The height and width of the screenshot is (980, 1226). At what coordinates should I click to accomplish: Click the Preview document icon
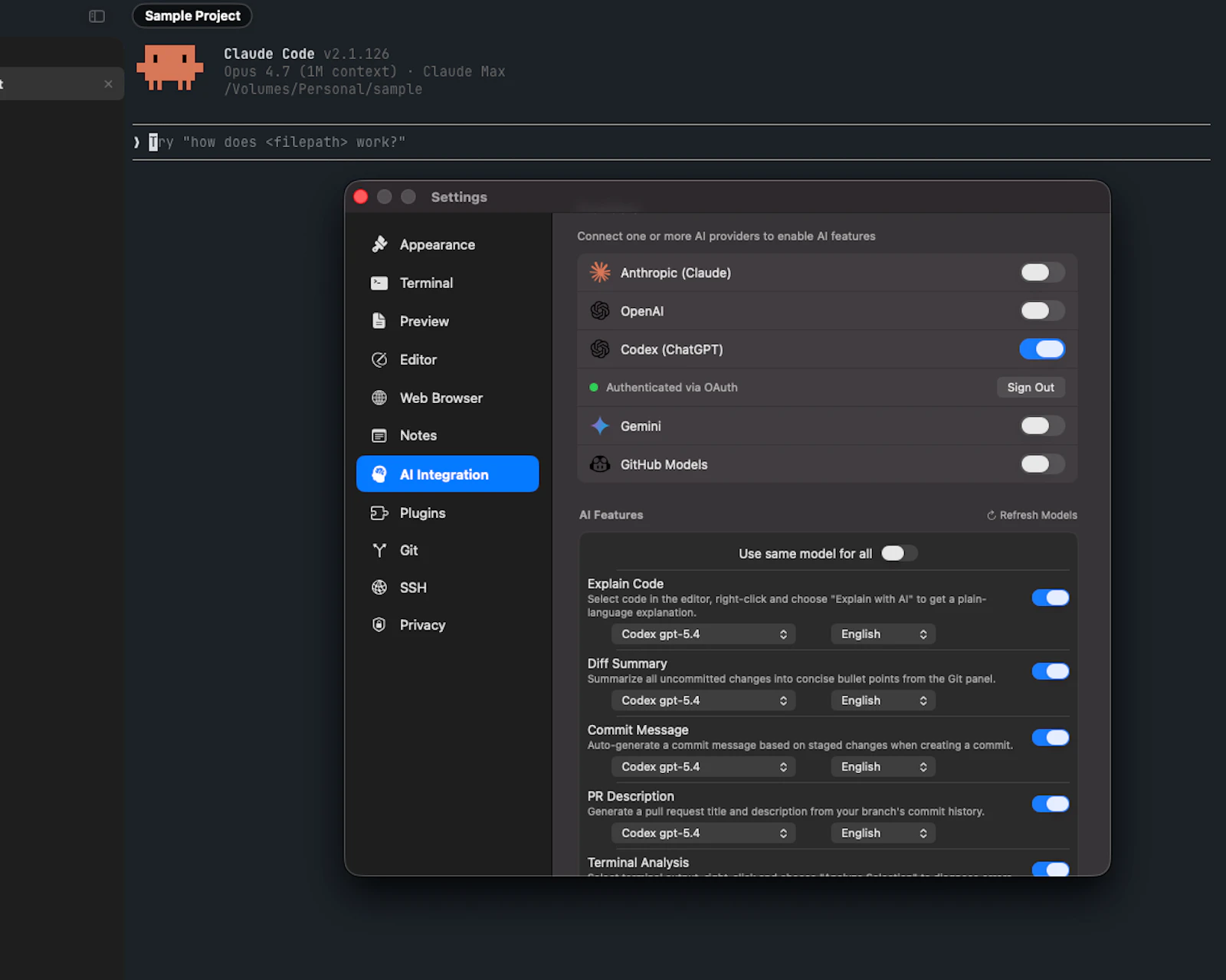(x=379, y=321)
